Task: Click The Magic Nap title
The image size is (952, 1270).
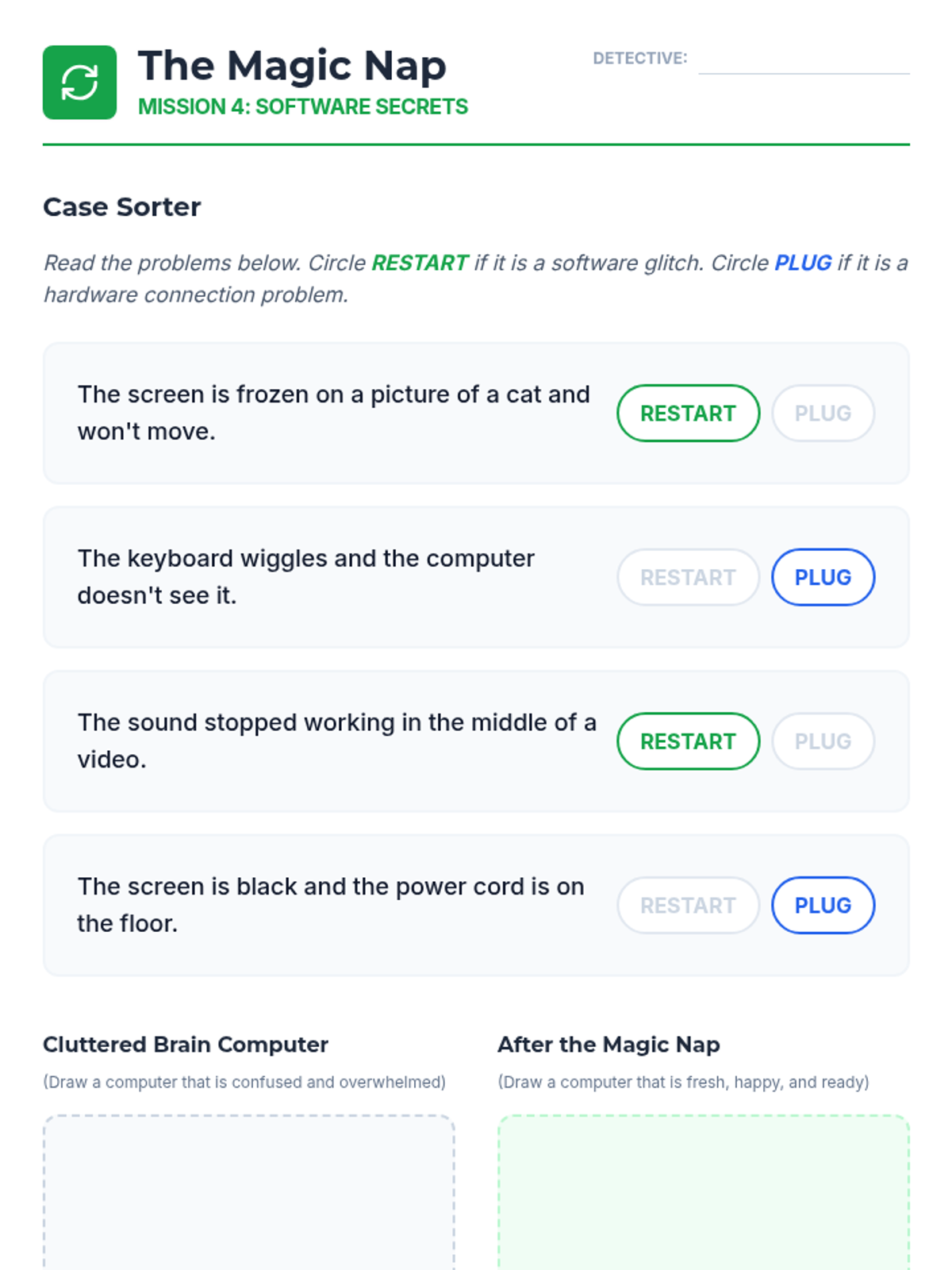Action: 291,65
